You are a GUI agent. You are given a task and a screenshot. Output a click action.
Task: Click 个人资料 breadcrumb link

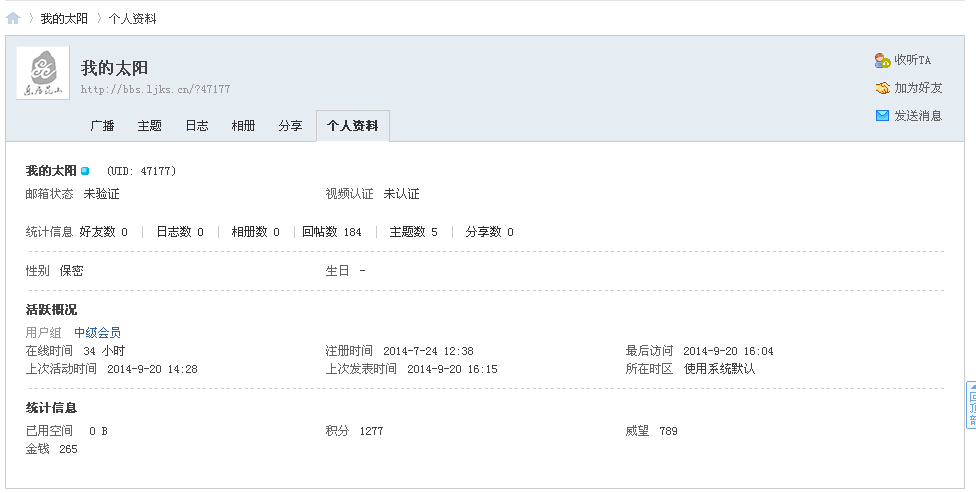tap(132, 18)
